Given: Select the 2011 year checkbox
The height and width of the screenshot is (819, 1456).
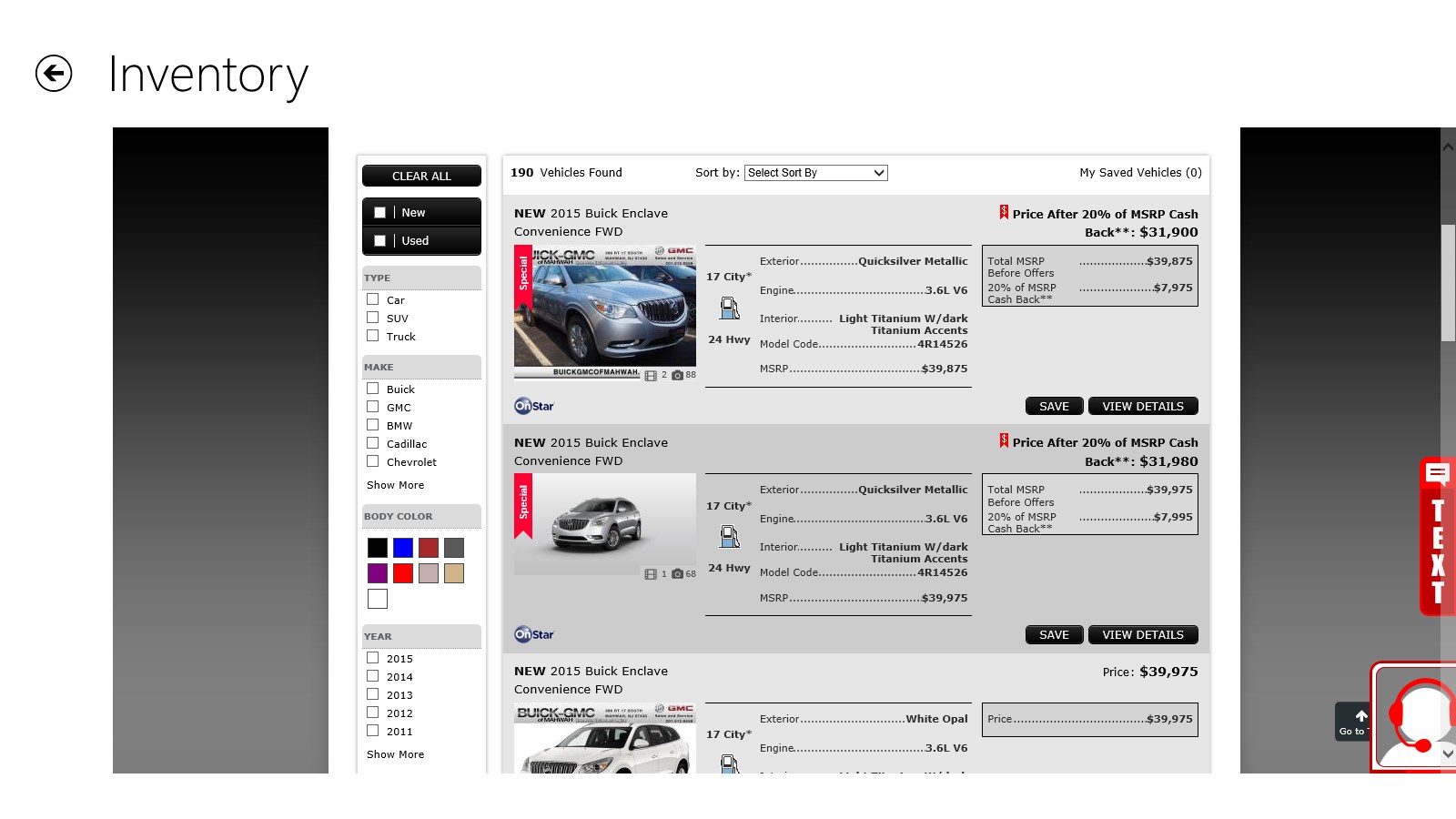Looking at the screenshot, I should (x=372, y=731).
